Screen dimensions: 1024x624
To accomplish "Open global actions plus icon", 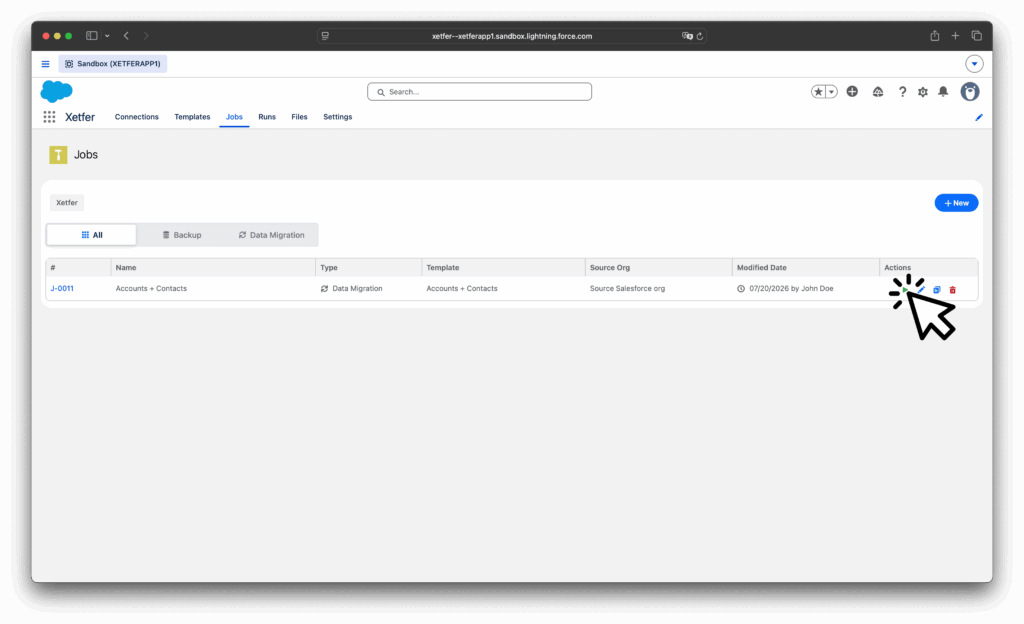I will [852, 92].
